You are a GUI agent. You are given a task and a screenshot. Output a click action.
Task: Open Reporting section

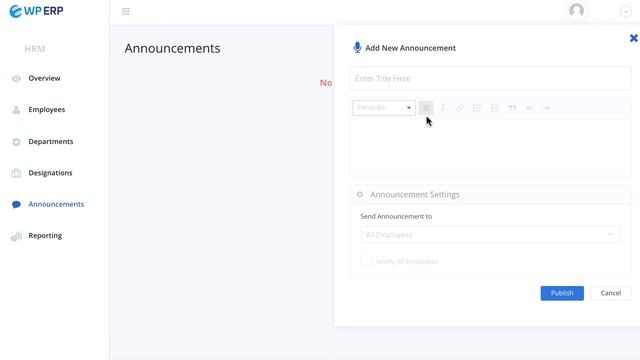pyautogui.click(x=45, y=236)
